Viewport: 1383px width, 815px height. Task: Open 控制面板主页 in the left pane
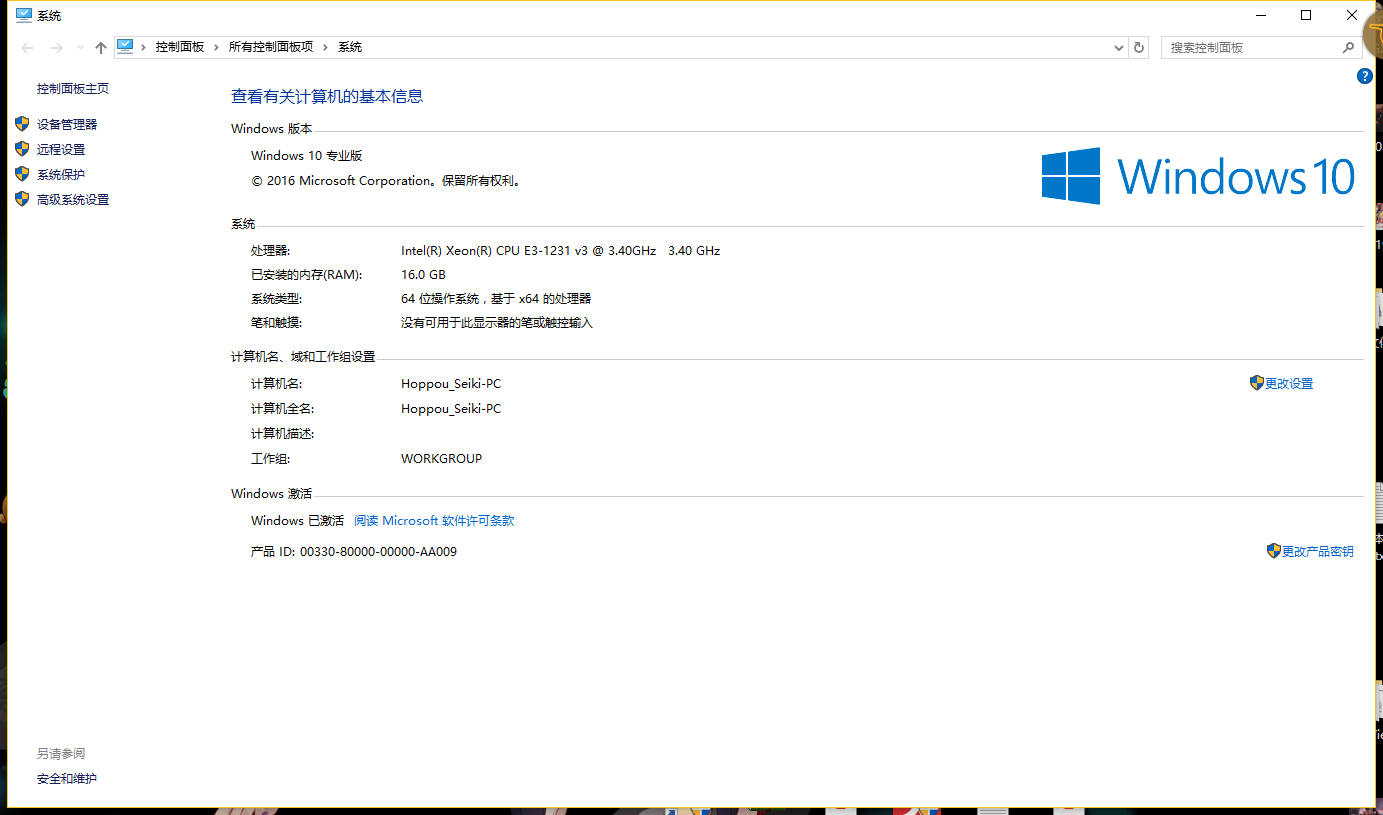[73, 89]
